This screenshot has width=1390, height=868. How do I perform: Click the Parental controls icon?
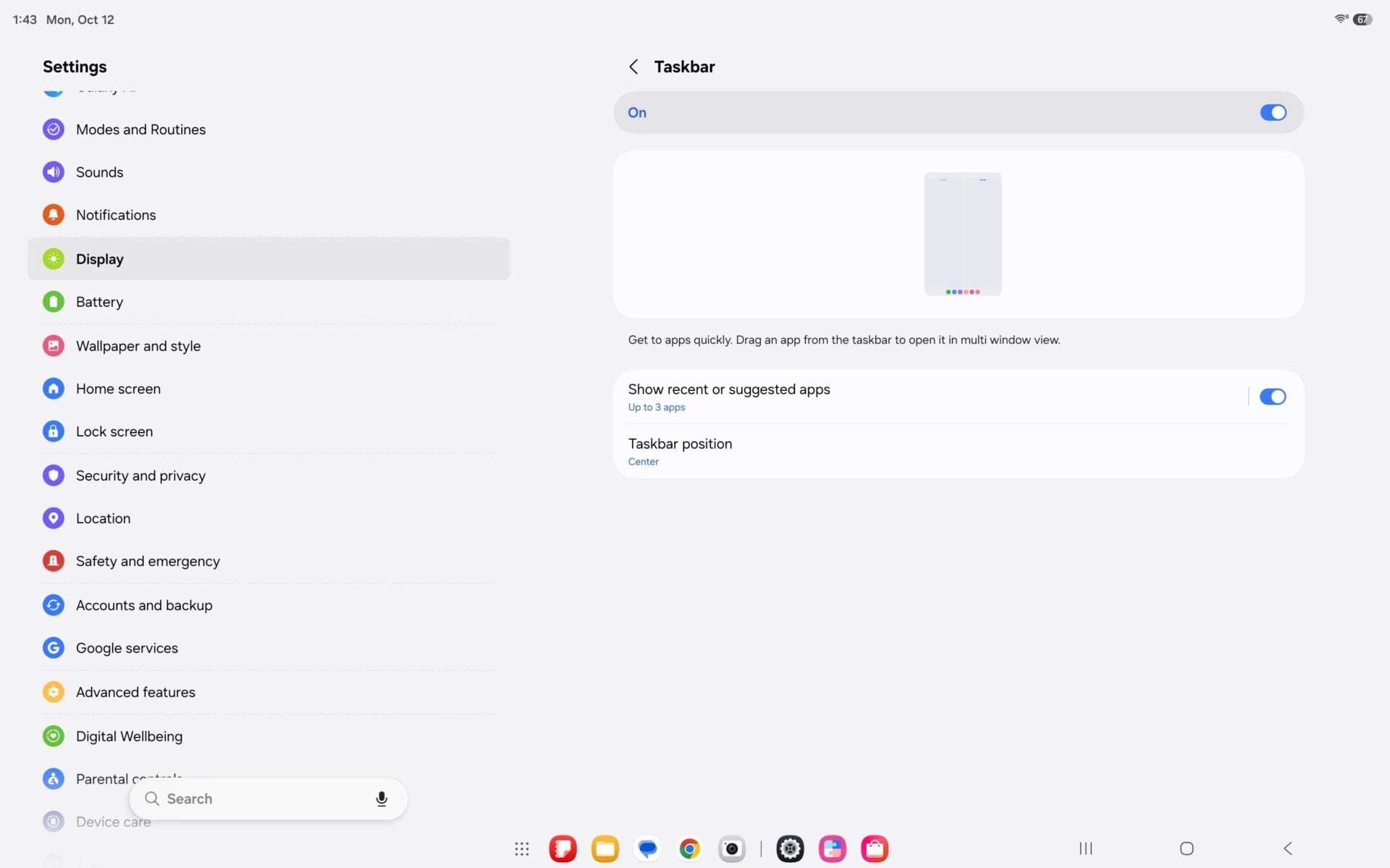54,779
